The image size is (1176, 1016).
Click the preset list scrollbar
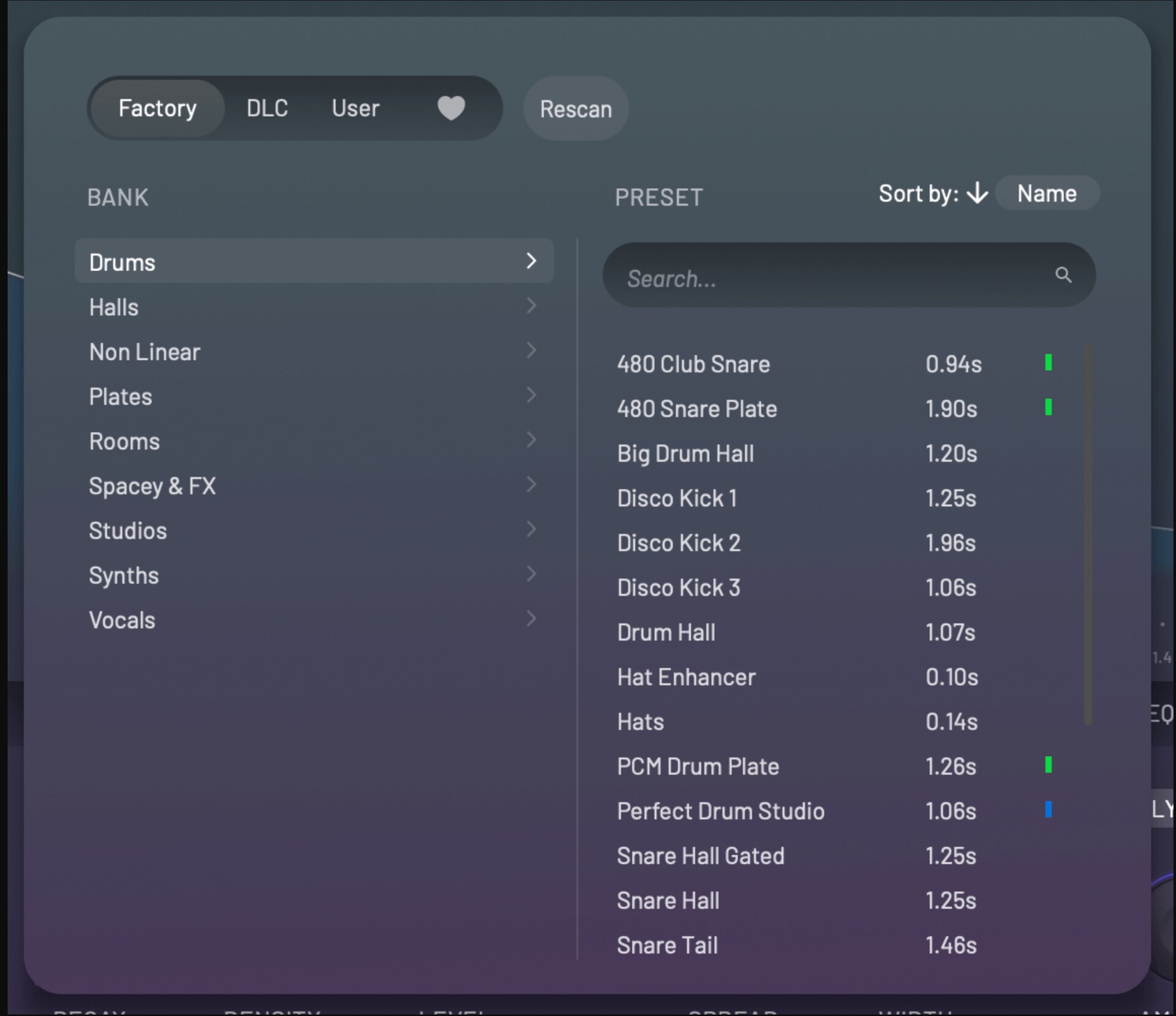[x=1088, y=533]
